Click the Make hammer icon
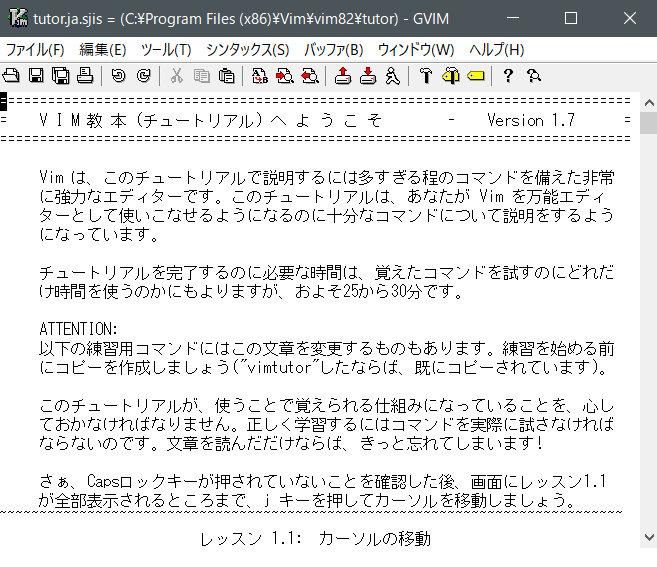 point(426,76)
